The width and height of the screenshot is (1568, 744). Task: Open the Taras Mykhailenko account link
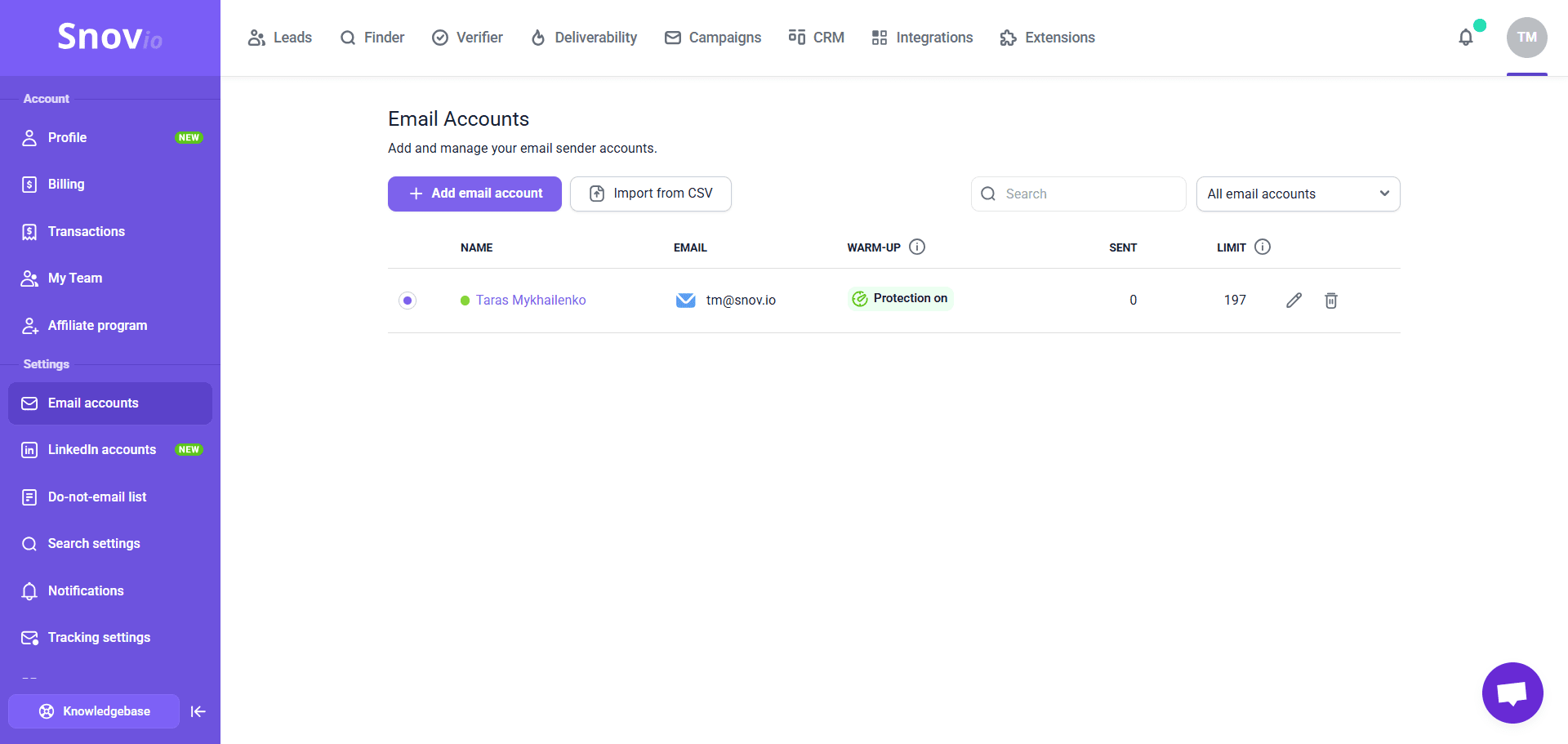[x=531, y=301]
